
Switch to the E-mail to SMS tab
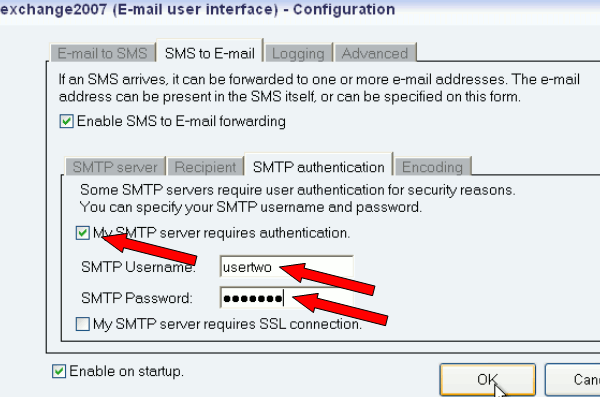(x=103, y=53)
